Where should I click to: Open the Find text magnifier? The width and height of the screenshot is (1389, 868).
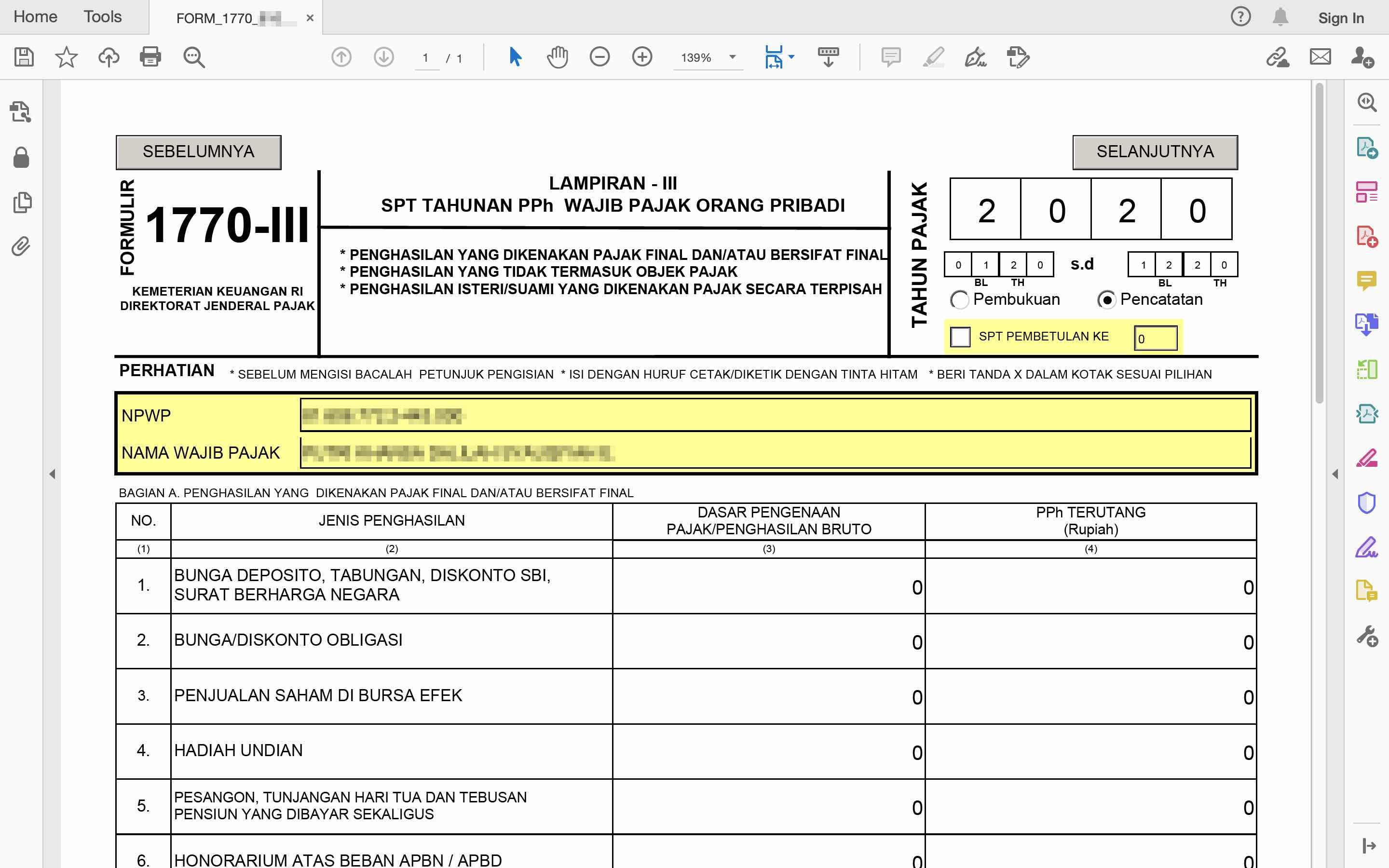click(193, 57)
